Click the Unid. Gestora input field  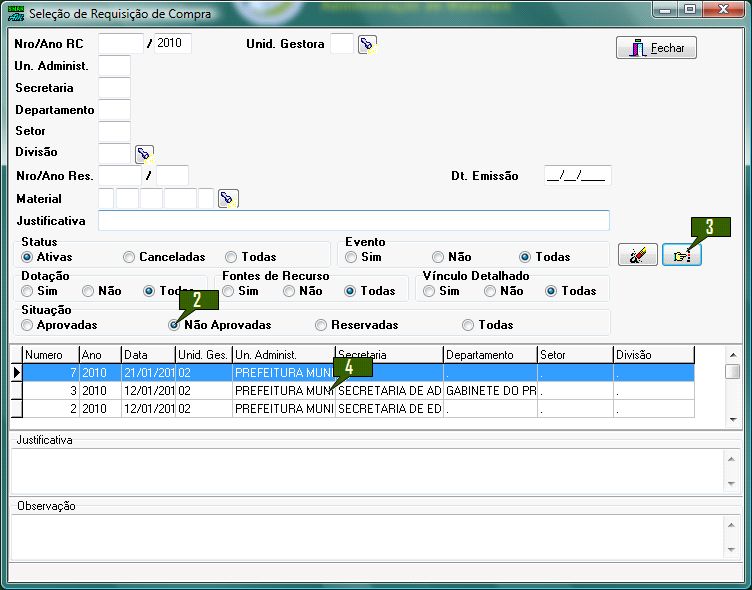pyautogui.click(x=342, y=44)
